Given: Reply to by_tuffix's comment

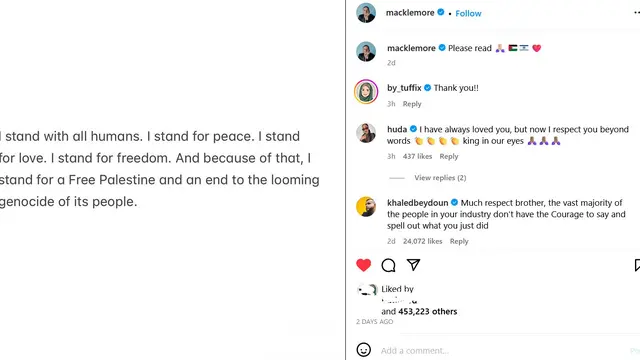Looking at the screenshot, I should [x=412, y=104].
